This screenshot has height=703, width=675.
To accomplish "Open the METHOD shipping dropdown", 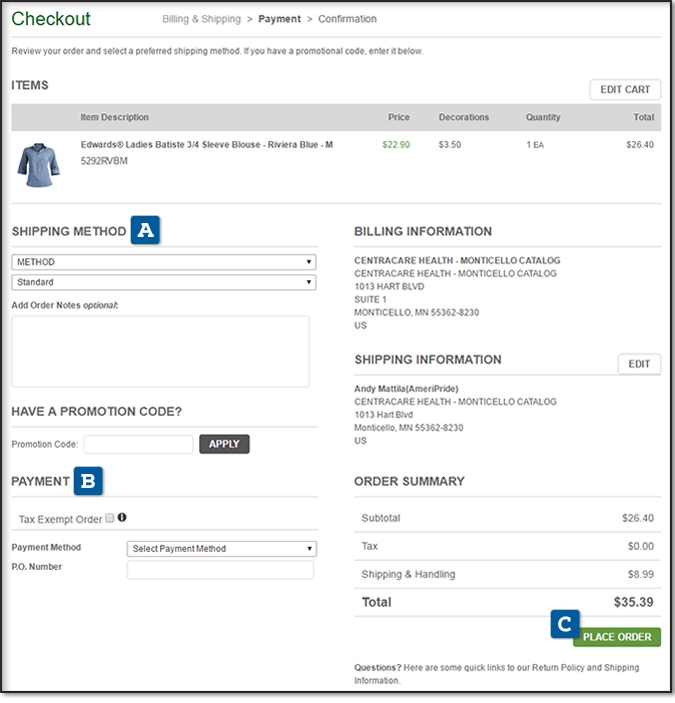I will coord(163,262).
